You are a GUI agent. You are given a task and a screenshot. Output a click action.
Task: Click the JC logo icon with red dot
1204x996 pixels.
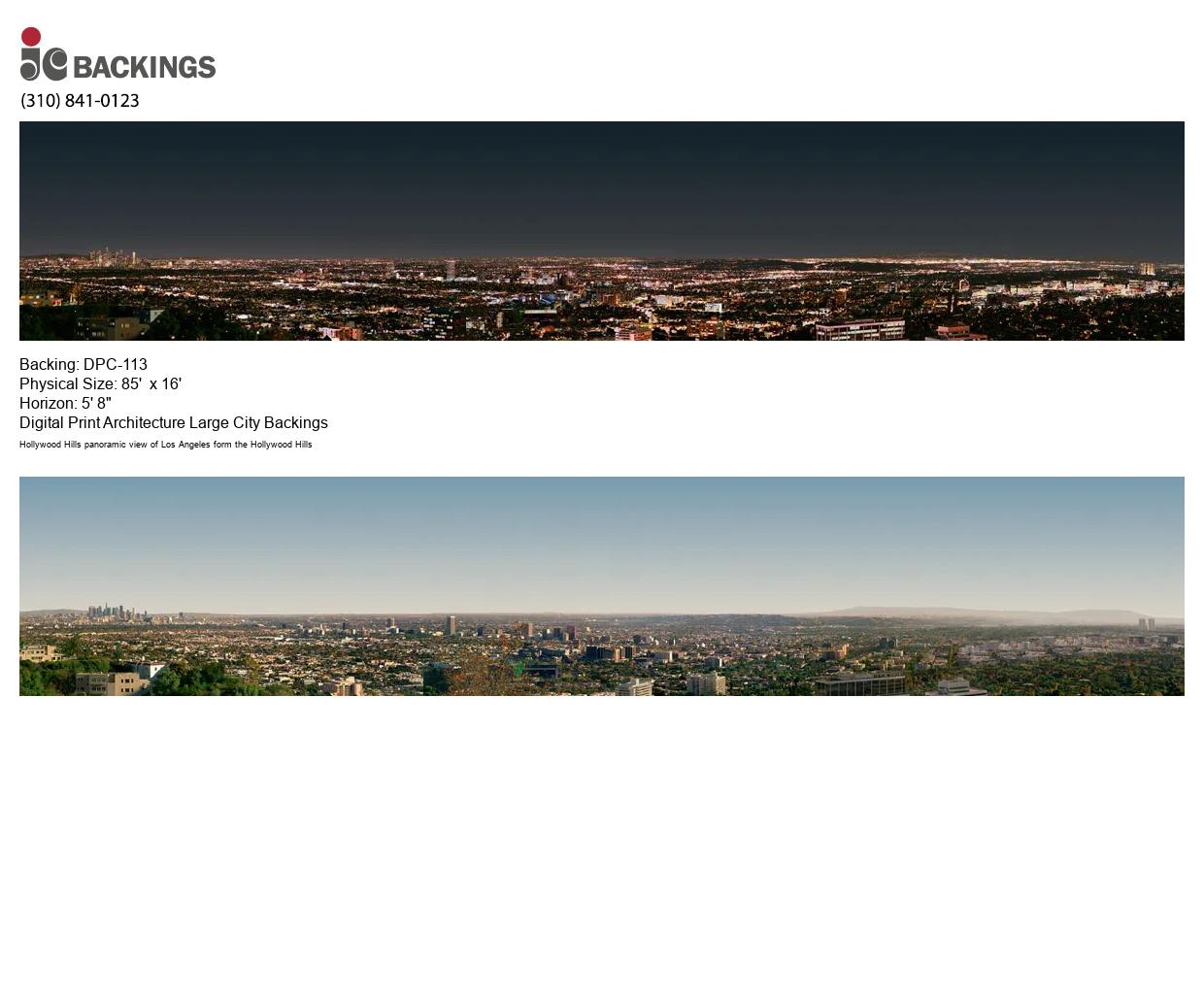[x=43, y=55]
